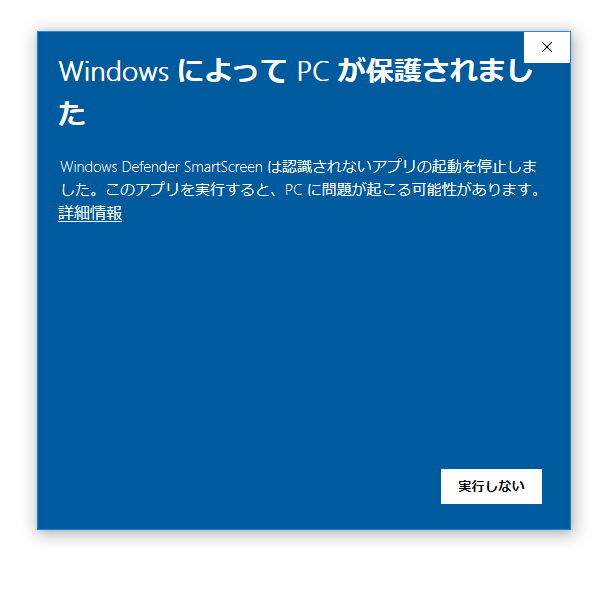Close the SmartScreen dialog with X

[547, 47]
